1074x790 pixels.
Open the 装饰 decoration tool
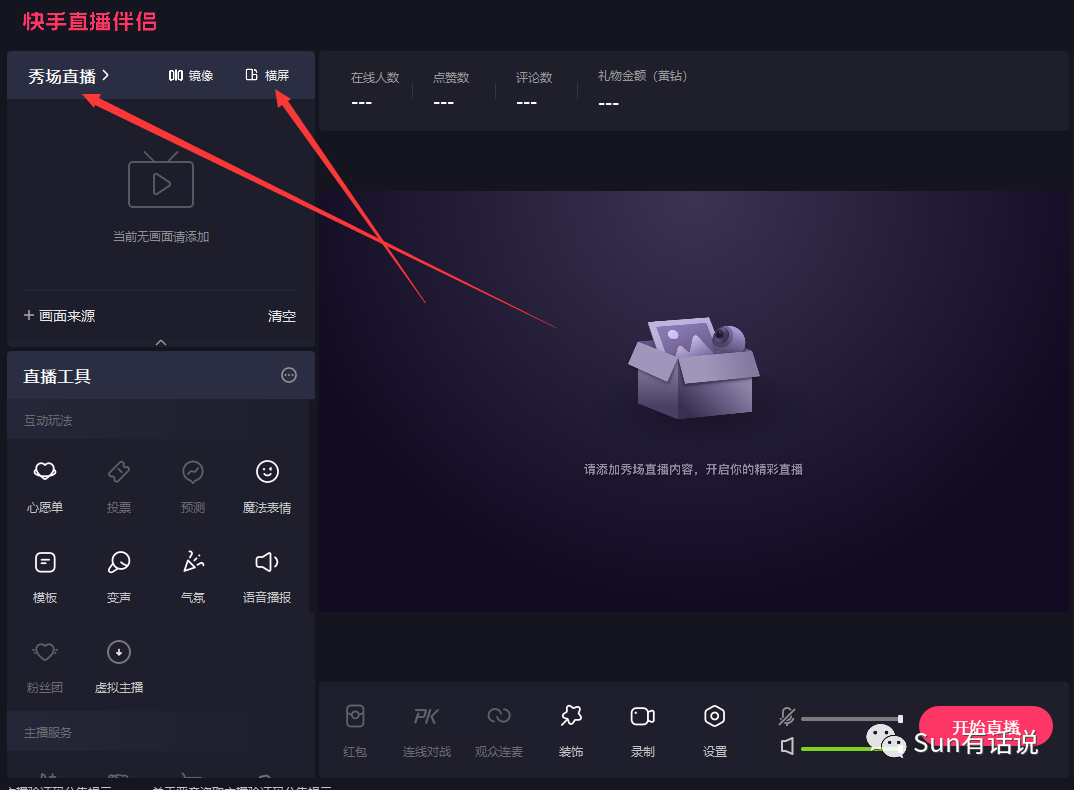[x=571, y=730]
